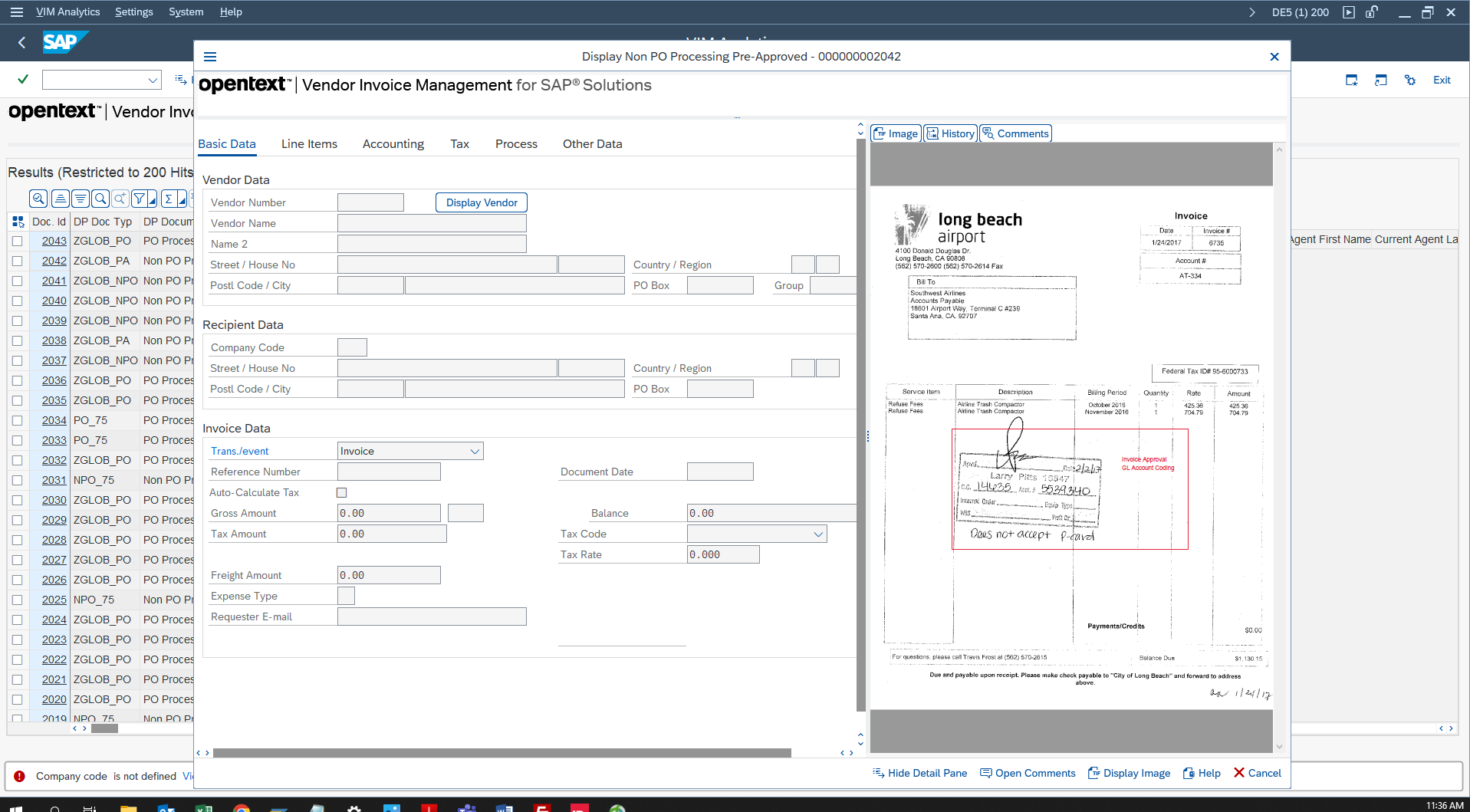Open the Trans./event Invoice dropdown
Image resolution: width=1470 pixels, height=812 pixels.
point(475,451)
